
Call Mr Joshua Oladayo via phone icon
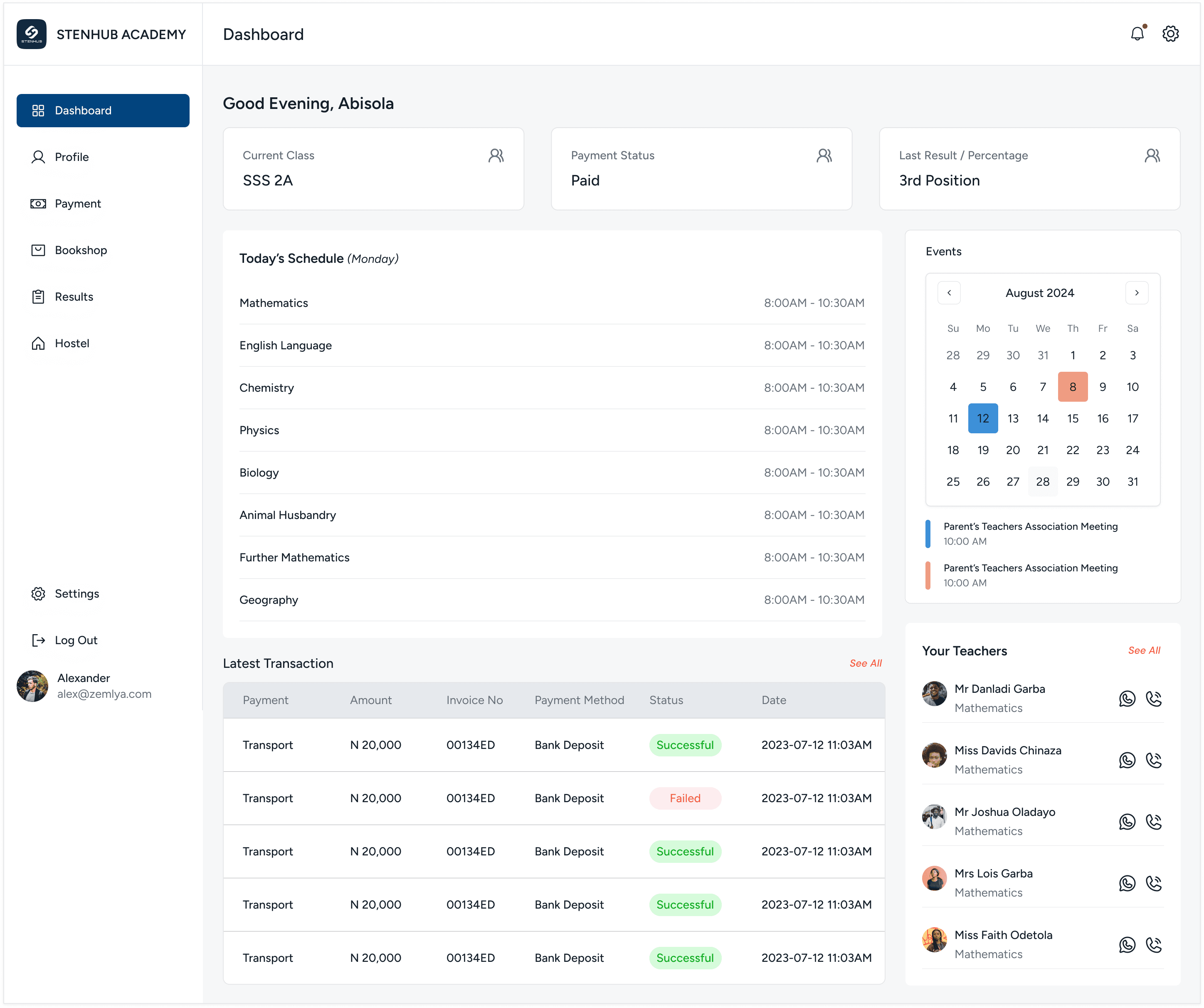coord(1153,821)
